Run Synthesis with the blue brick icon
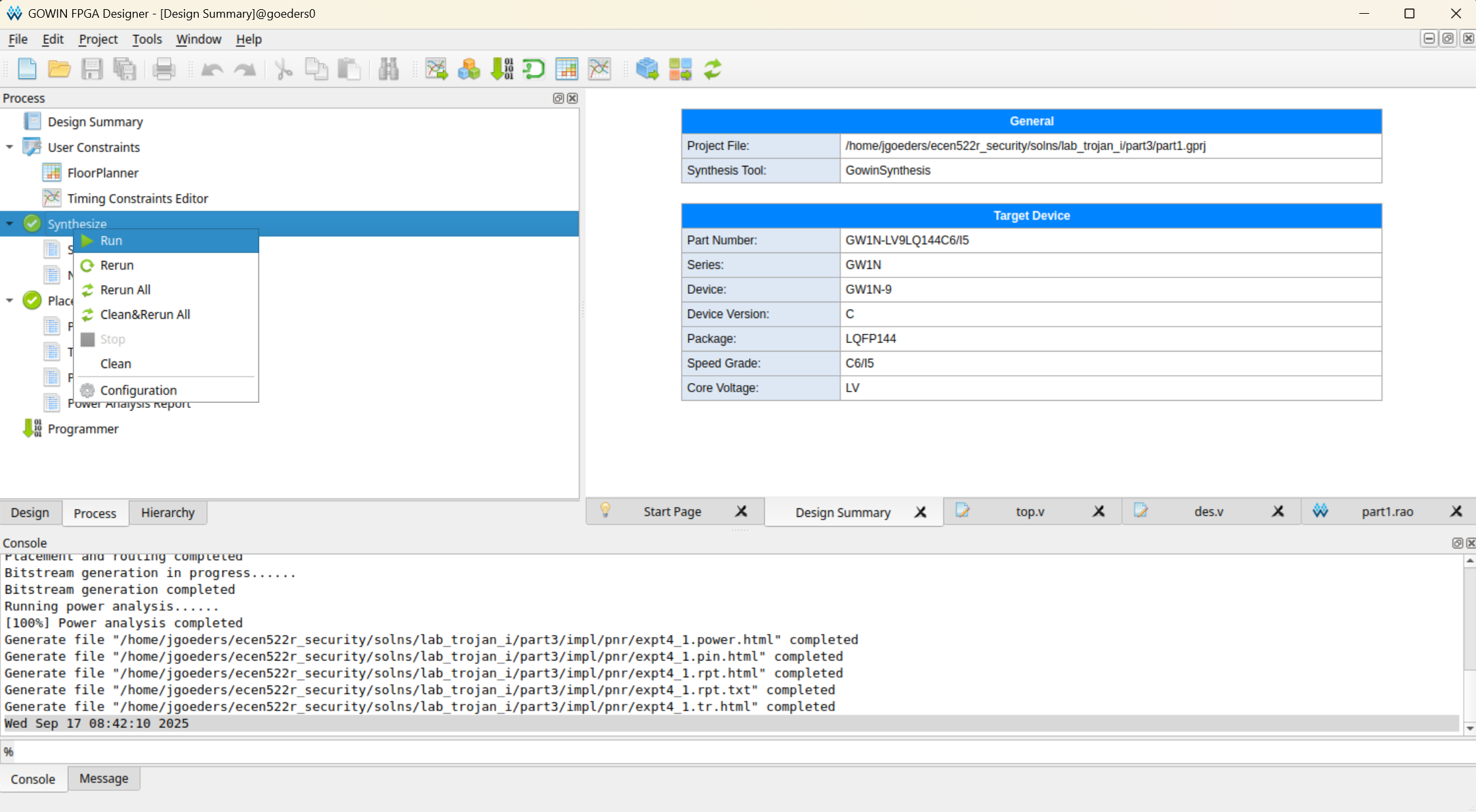This screenshot has width=1476, height=812. (x=647, y=69)
